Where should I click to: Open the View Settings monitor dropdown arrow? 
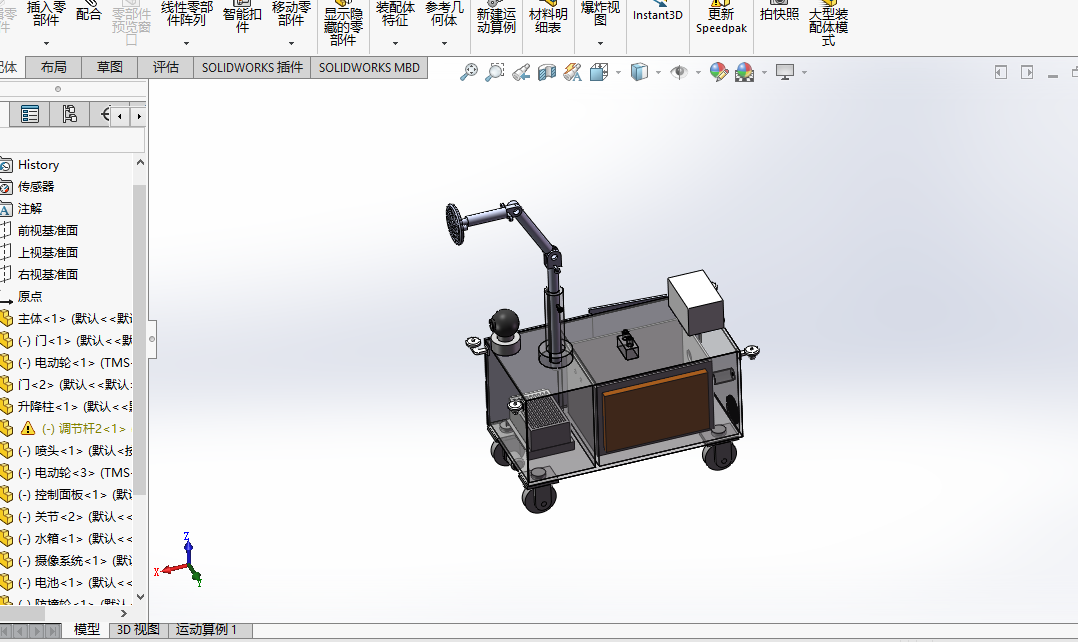tap(804, 72)
